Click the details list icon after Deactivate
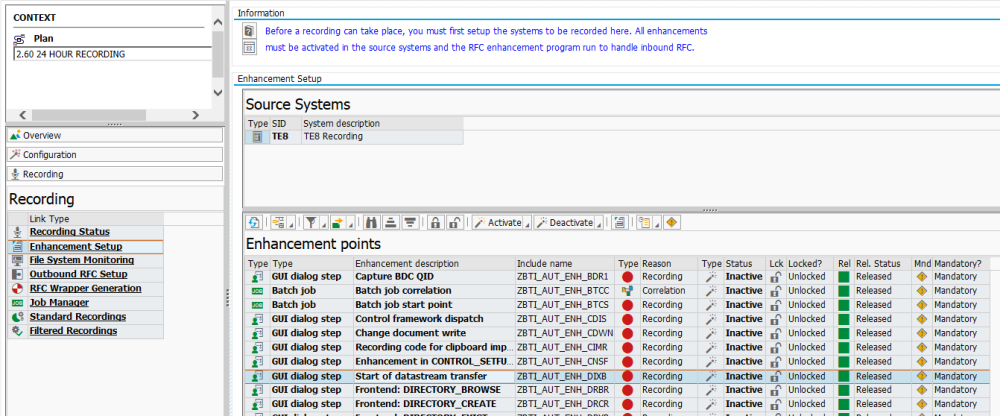1000x416 pixels. point(618,223)
